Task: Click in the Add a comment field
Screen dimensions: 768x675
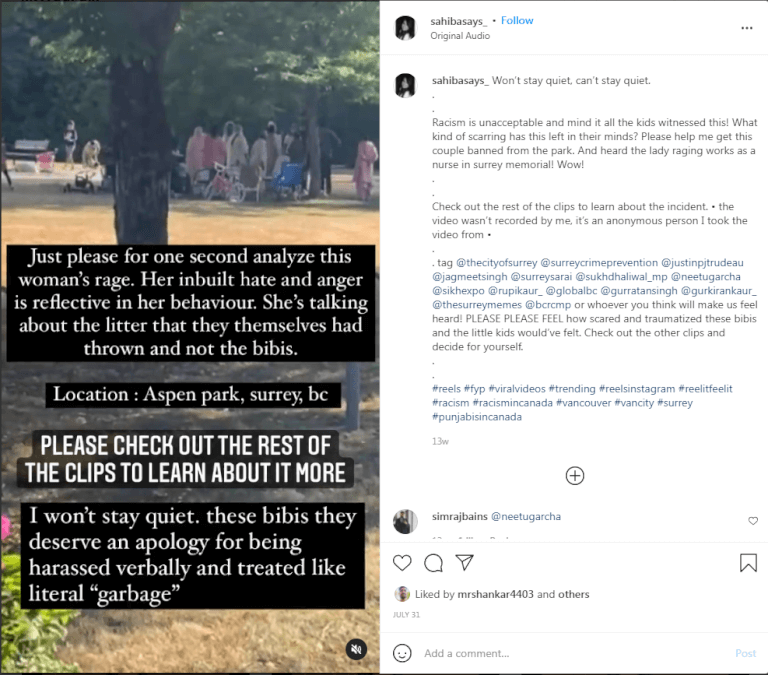Action: click(x=573, y=653)
